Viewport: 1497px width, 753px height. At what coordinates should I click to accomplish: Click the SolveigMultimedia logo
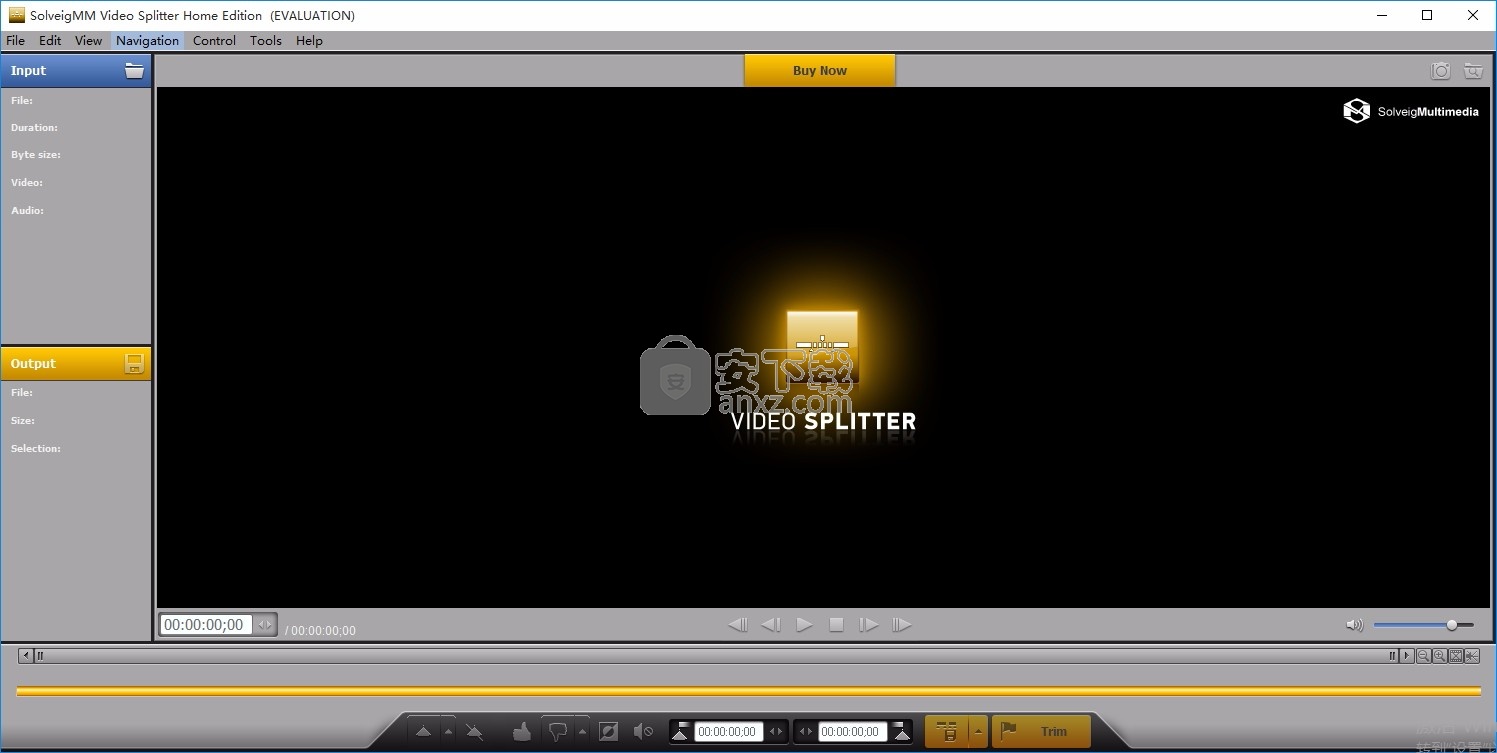click(1410, 111)
